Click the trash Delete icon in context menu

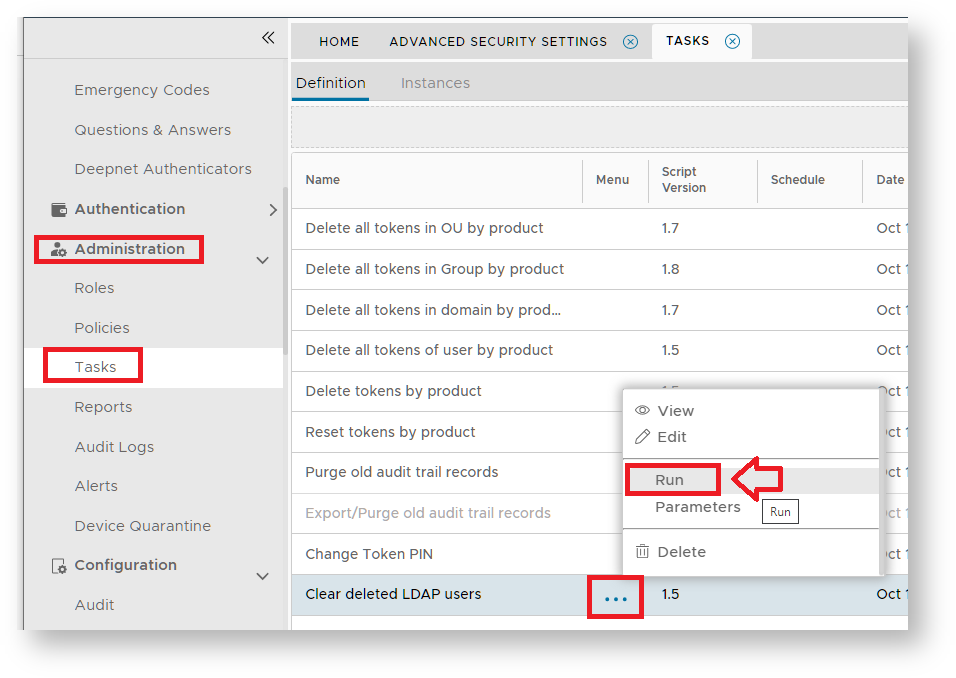pyautogui.click(x=642, y=552)
